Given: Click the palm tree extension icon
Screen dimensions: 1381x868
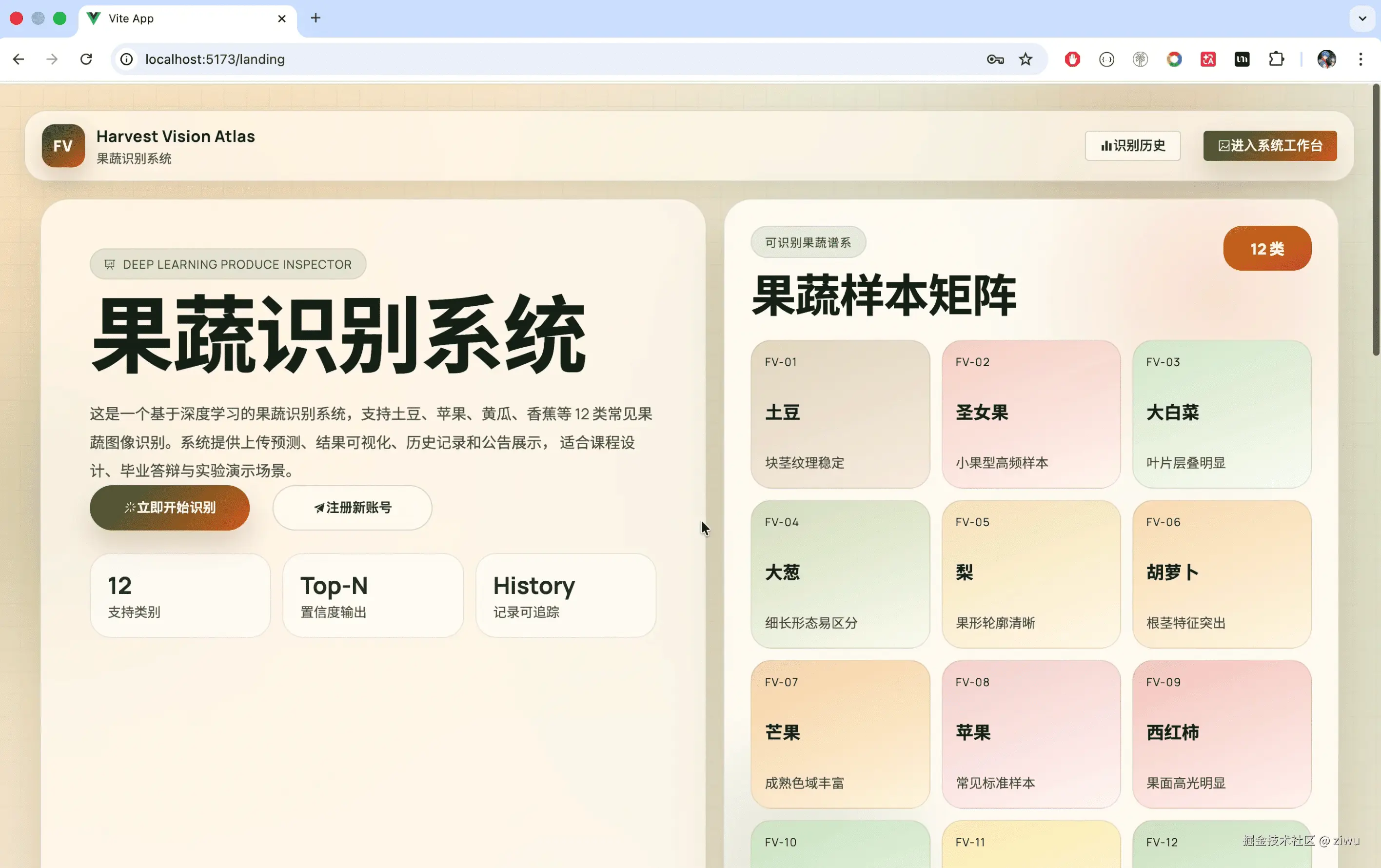Looking at the screenshot, I should (x=1140, y=59).
